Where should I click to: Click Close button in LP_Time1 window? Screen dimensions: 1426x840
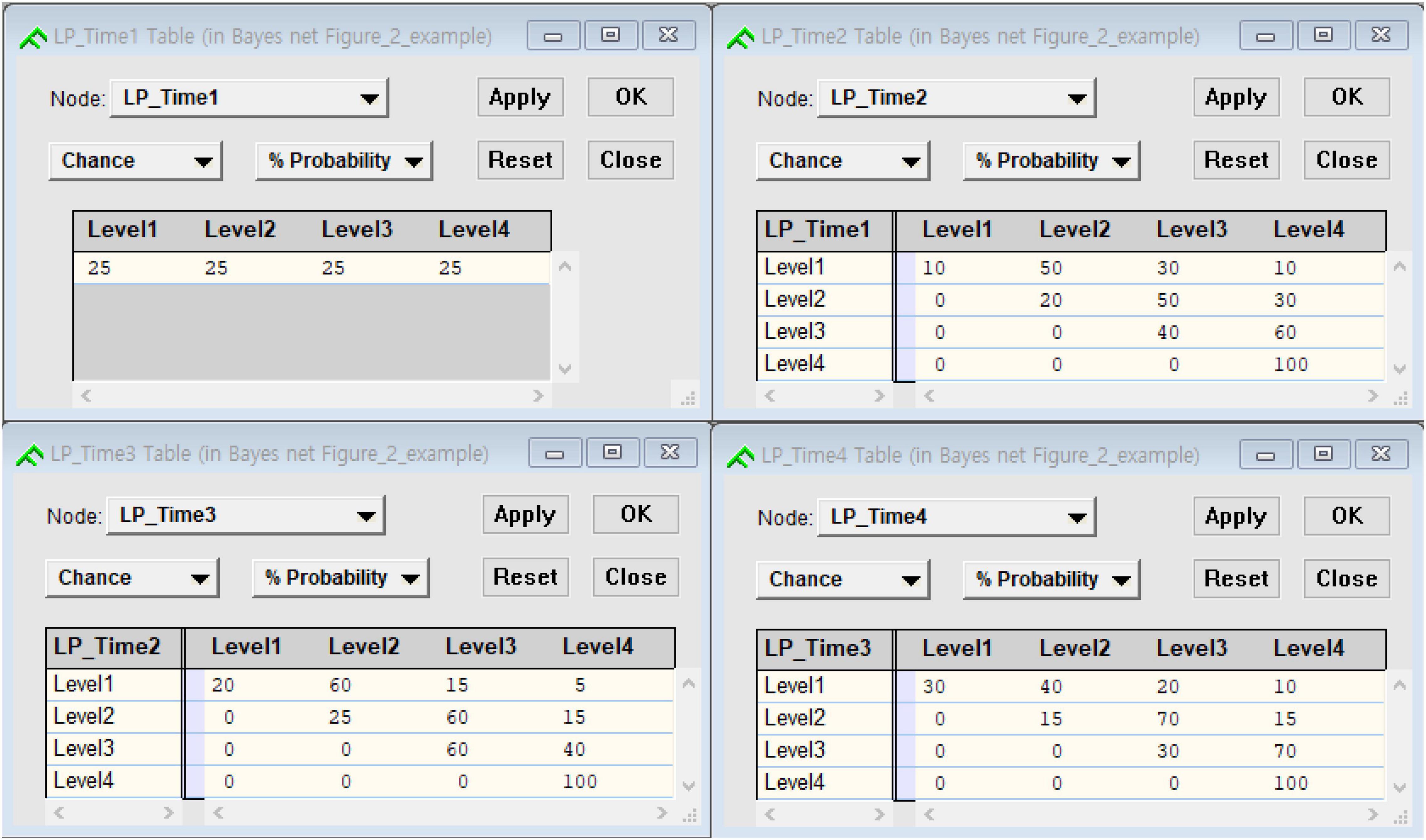(631, 160)
